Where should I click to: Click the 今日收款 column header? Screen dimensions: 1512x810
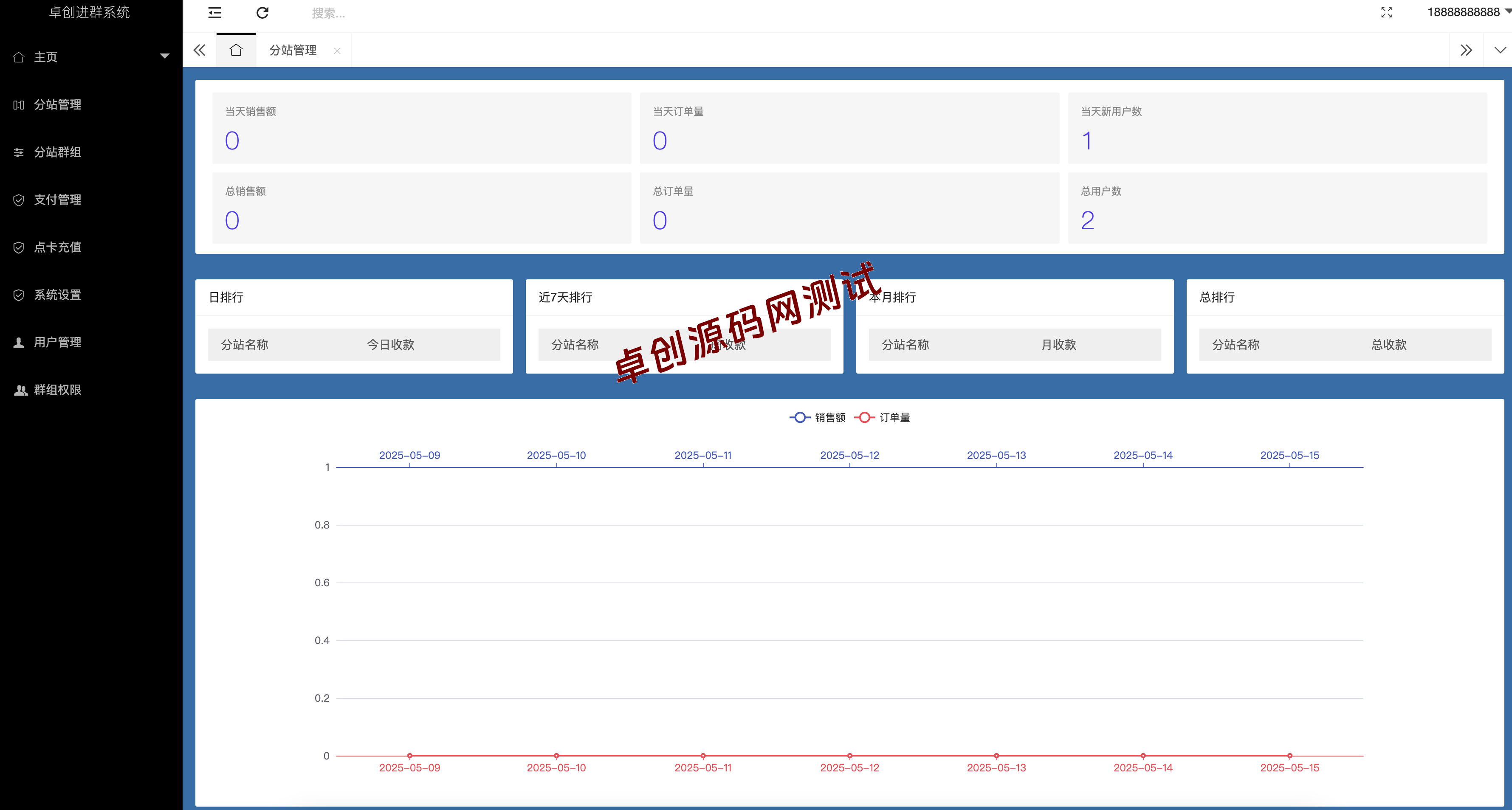click(x=390, y=345)
